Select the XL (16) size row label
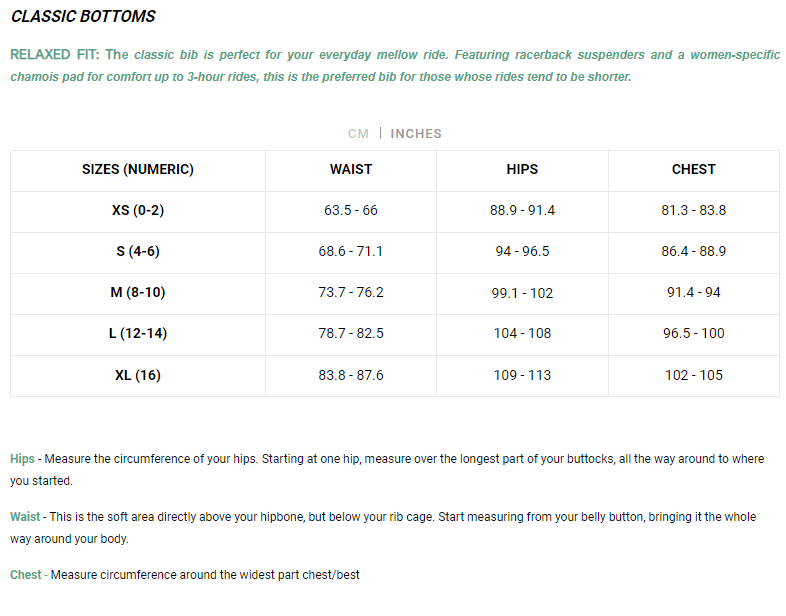 coord(138,376)
